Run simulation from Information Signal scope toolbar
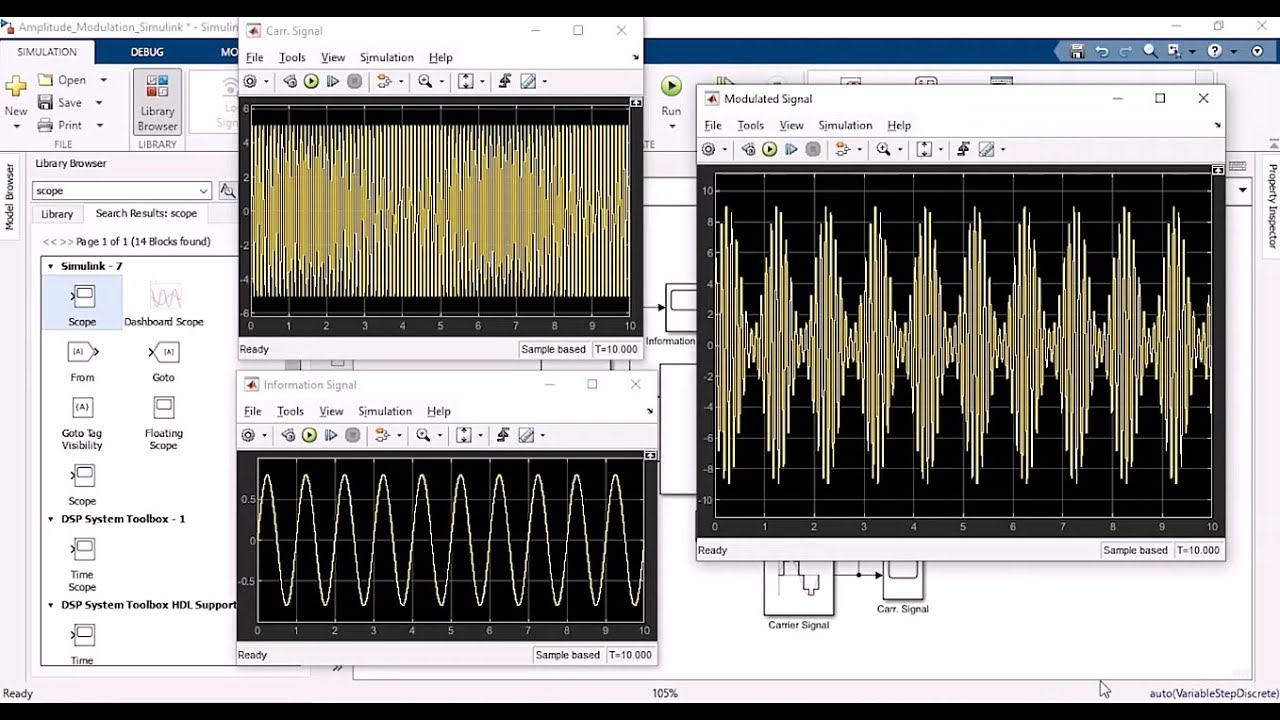Screen dimensions: 1280x720 pyautogui.click(x=309, y=436)
